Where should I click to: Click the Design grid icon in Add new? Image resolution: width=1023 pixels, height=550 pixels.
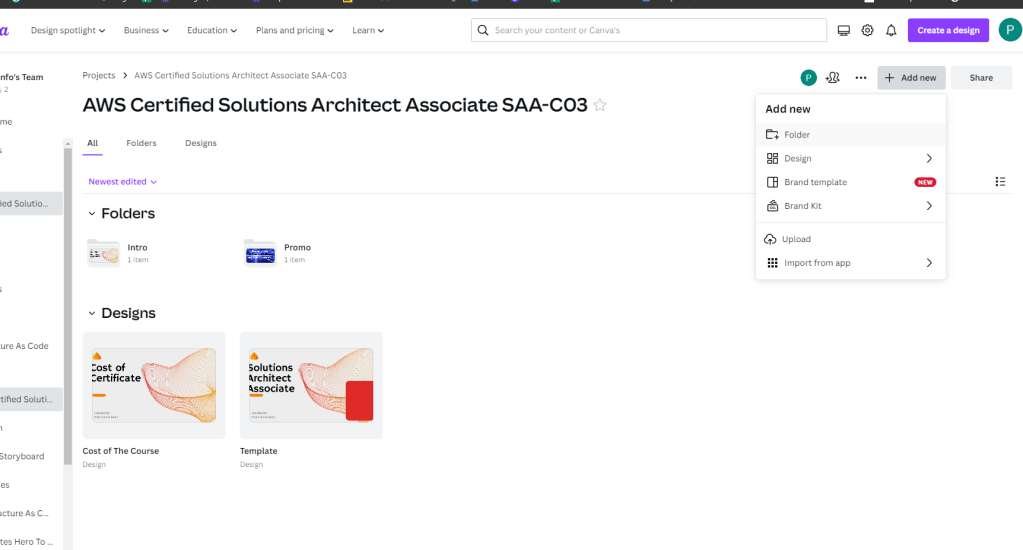point(772,159)
